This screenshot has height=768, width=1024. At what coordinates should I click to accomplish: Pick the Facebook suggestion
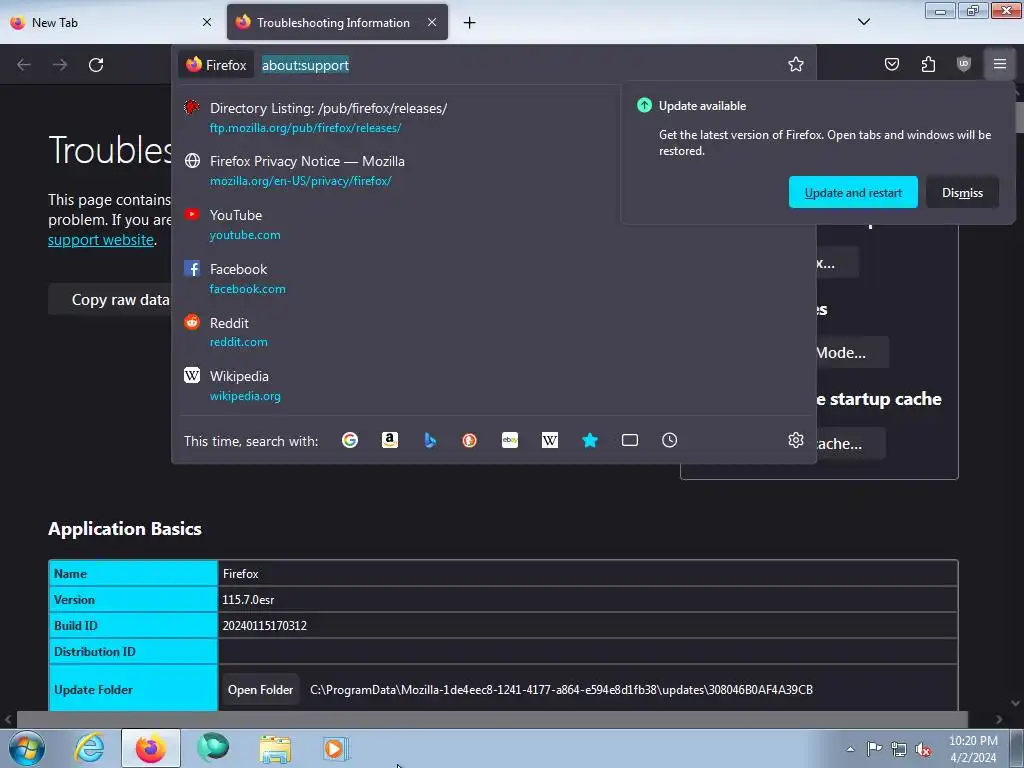[x=494, y=278]
